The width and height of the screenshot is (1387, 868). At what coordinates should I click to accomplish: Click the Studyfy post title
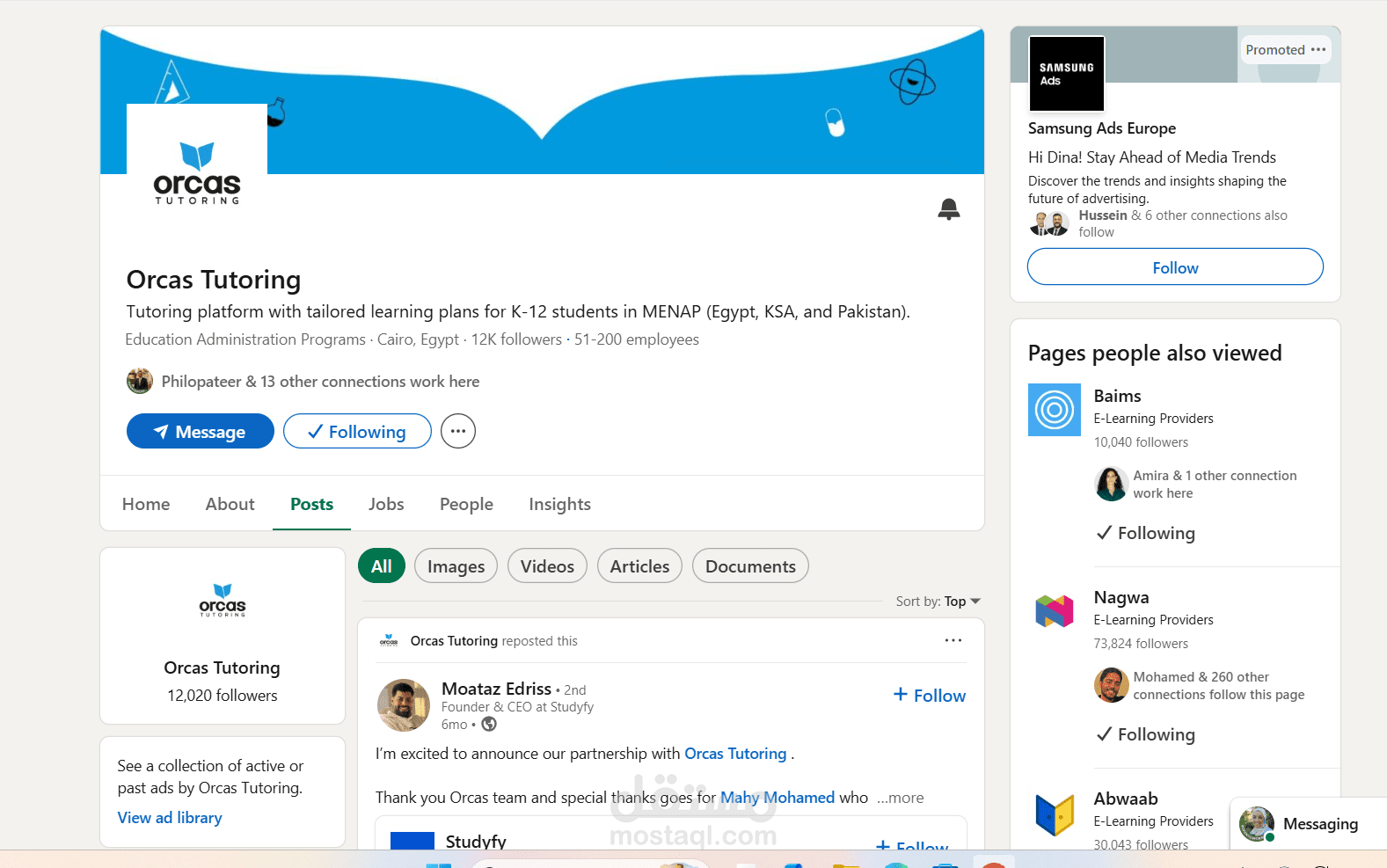(x=476, y=842)
